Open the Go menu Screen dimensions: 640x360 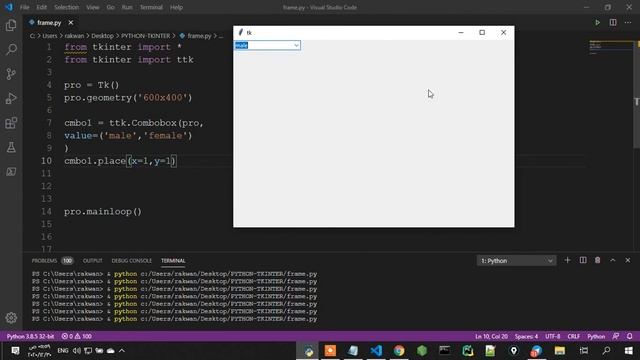[110, 7]
